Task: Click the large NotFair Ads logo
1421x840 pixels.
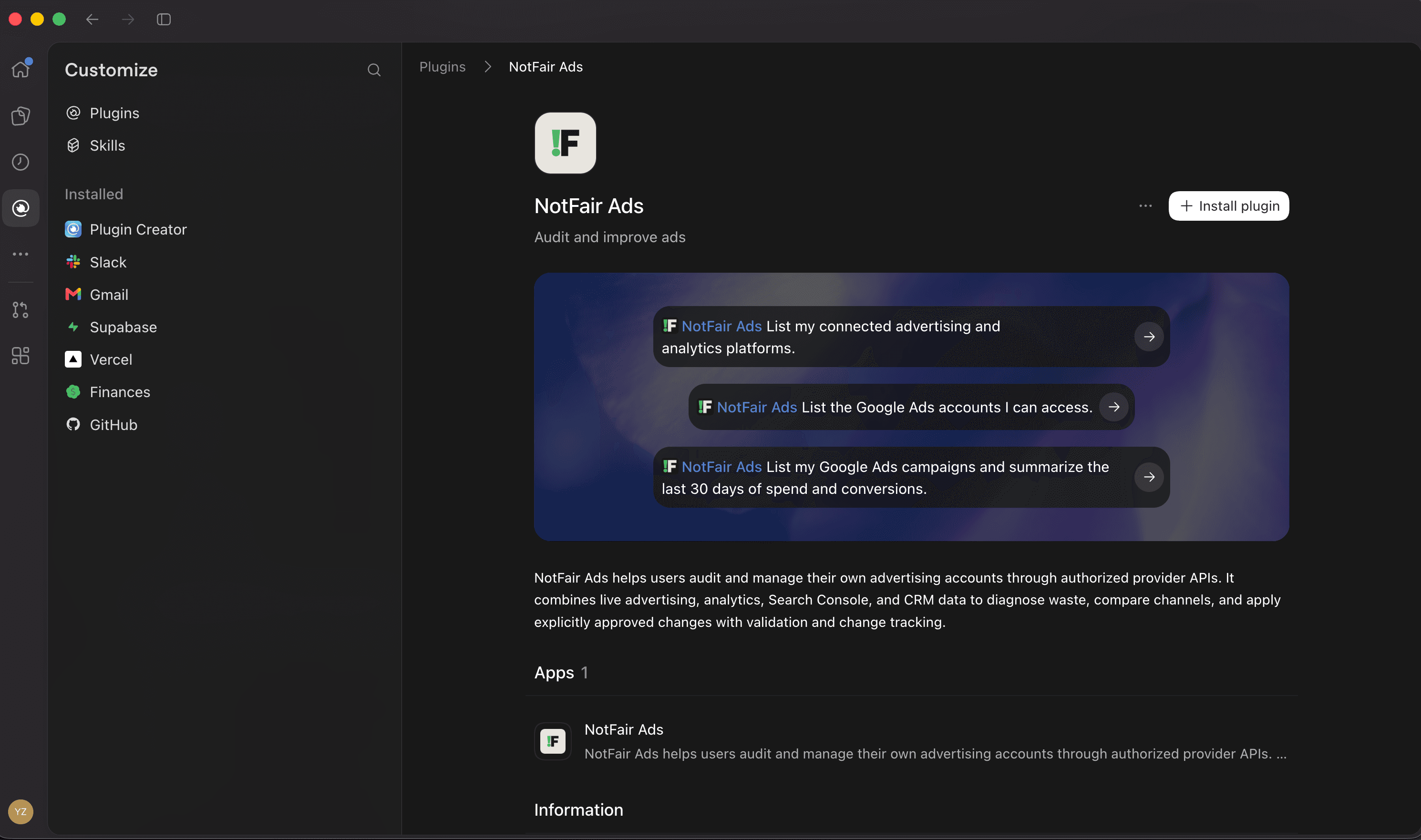Action: pos(565,143)
